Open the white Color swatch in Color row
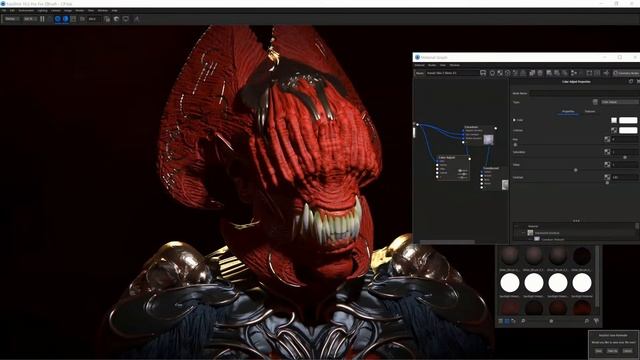Screen dimensions: 640x360 [x=628, y=120]
